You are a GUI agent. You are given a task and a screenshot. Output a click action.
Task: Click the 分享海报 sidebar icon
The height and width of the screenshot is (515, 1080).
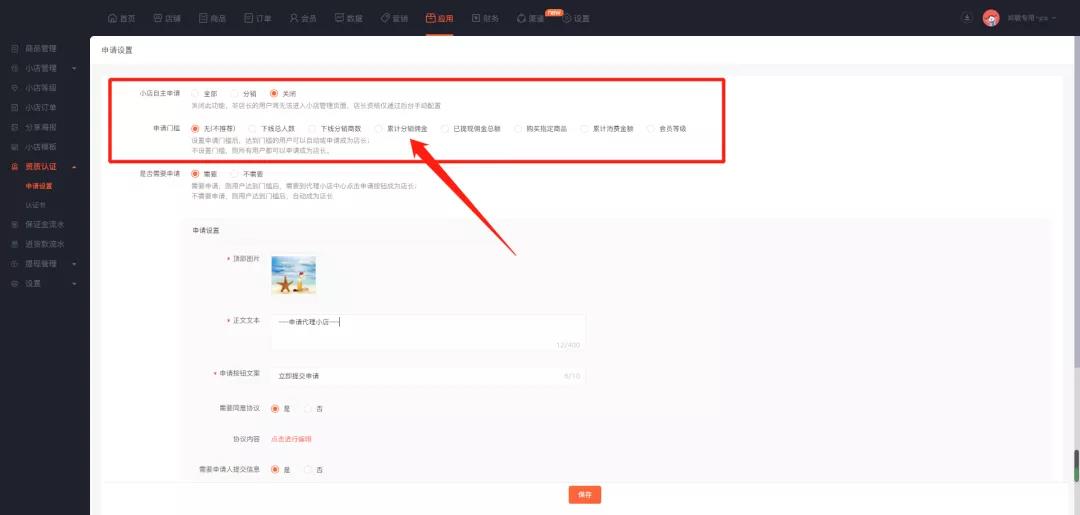14,127
